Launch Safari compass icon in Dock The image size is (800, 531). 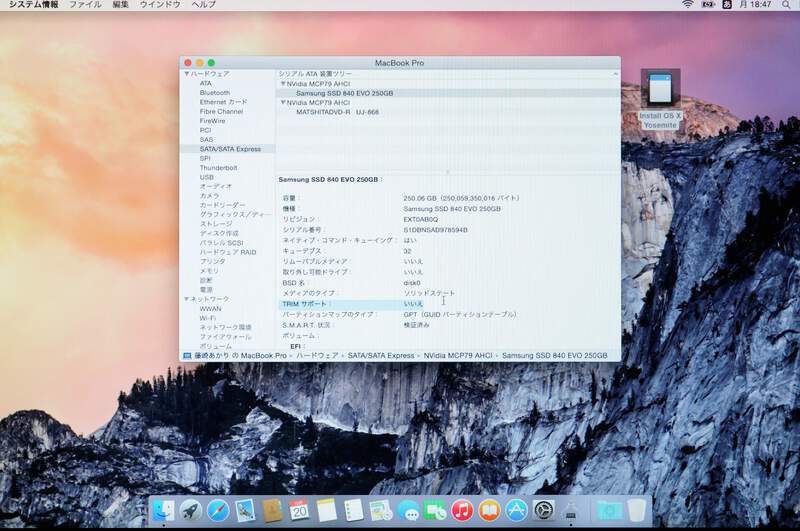point(218,510)
